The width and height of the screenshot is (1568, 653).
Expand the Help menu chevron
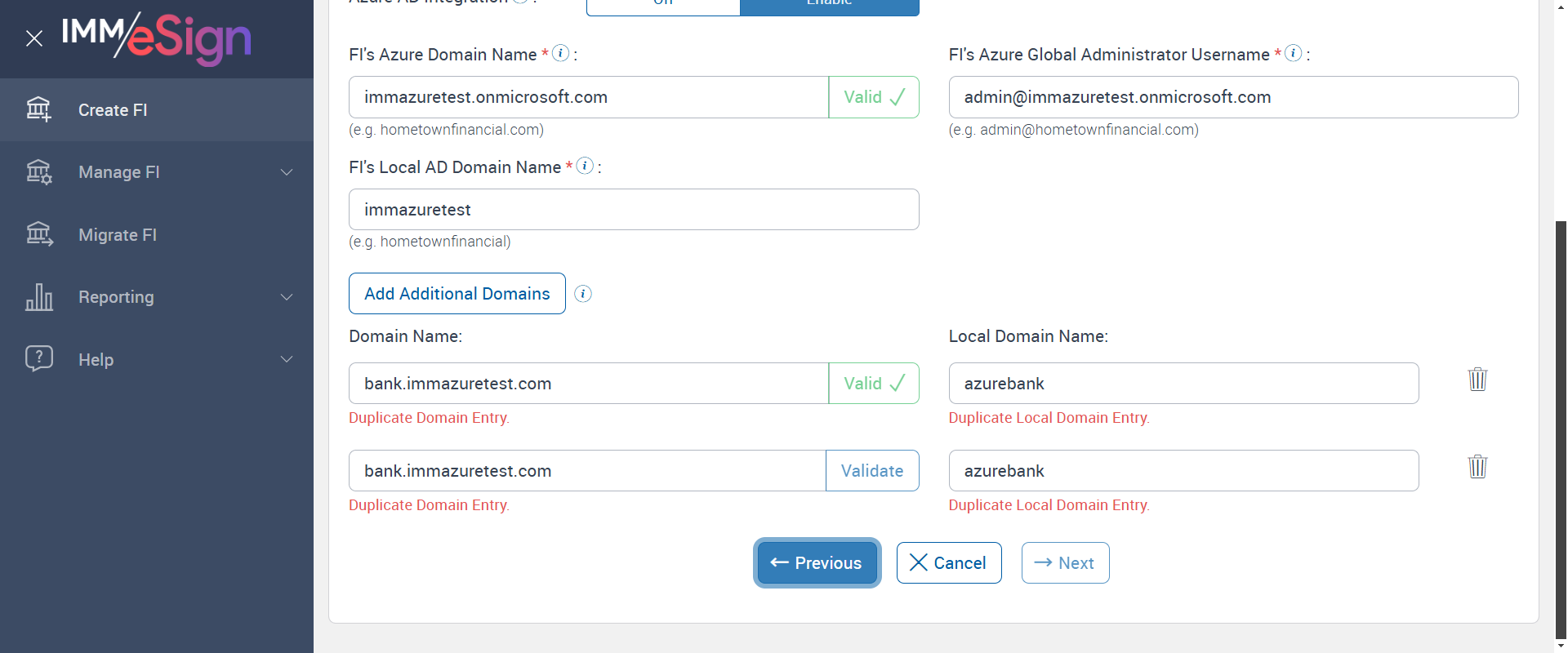(287, 360)
